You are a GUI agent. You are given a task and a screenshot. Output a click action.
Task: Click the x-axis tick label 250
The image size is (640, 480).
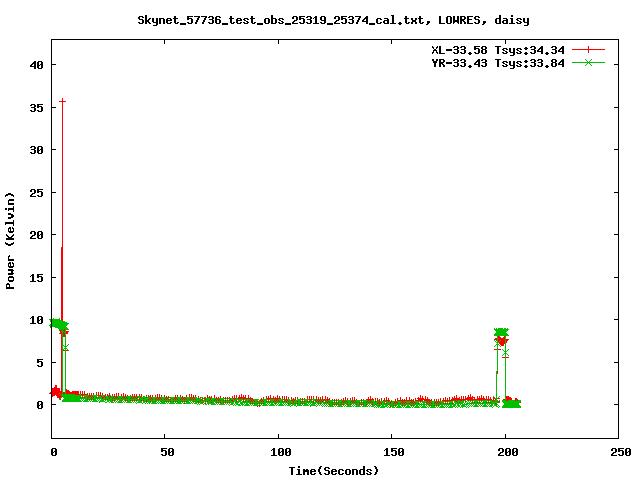[x=620, y=452]
